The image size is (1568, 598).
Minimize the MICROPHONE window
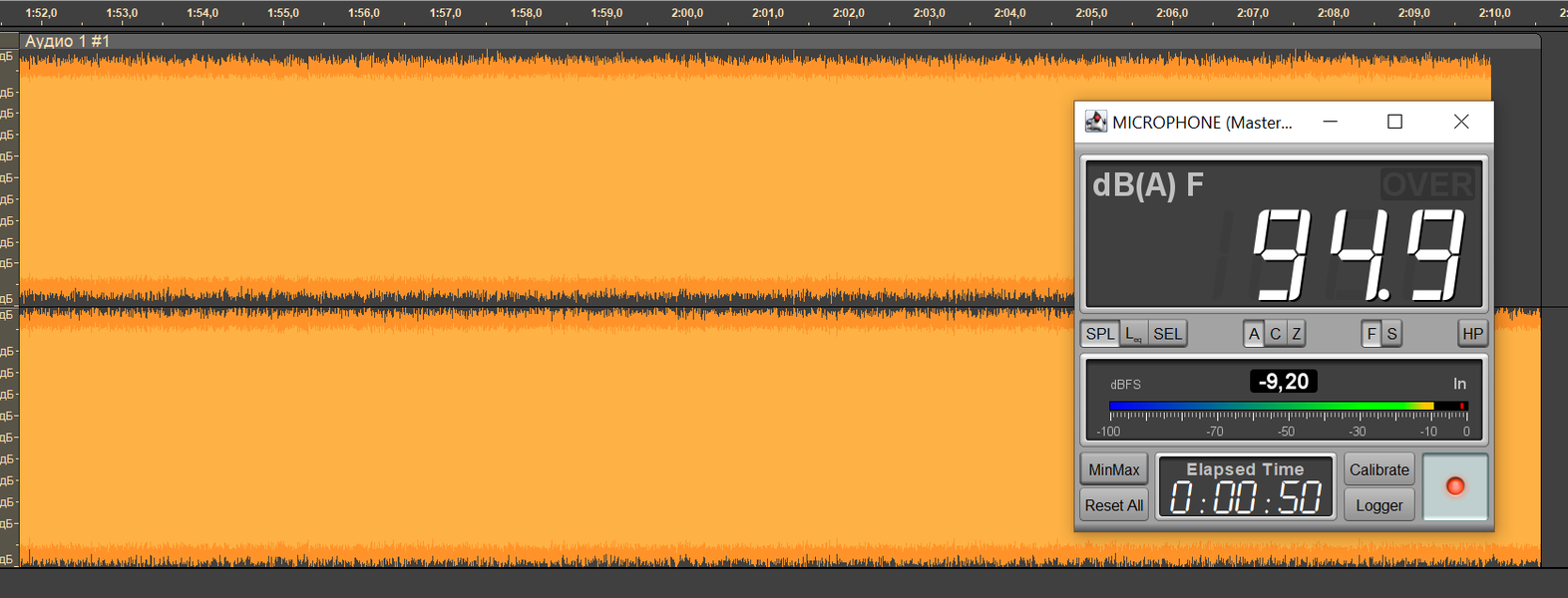coord(1330,122)
